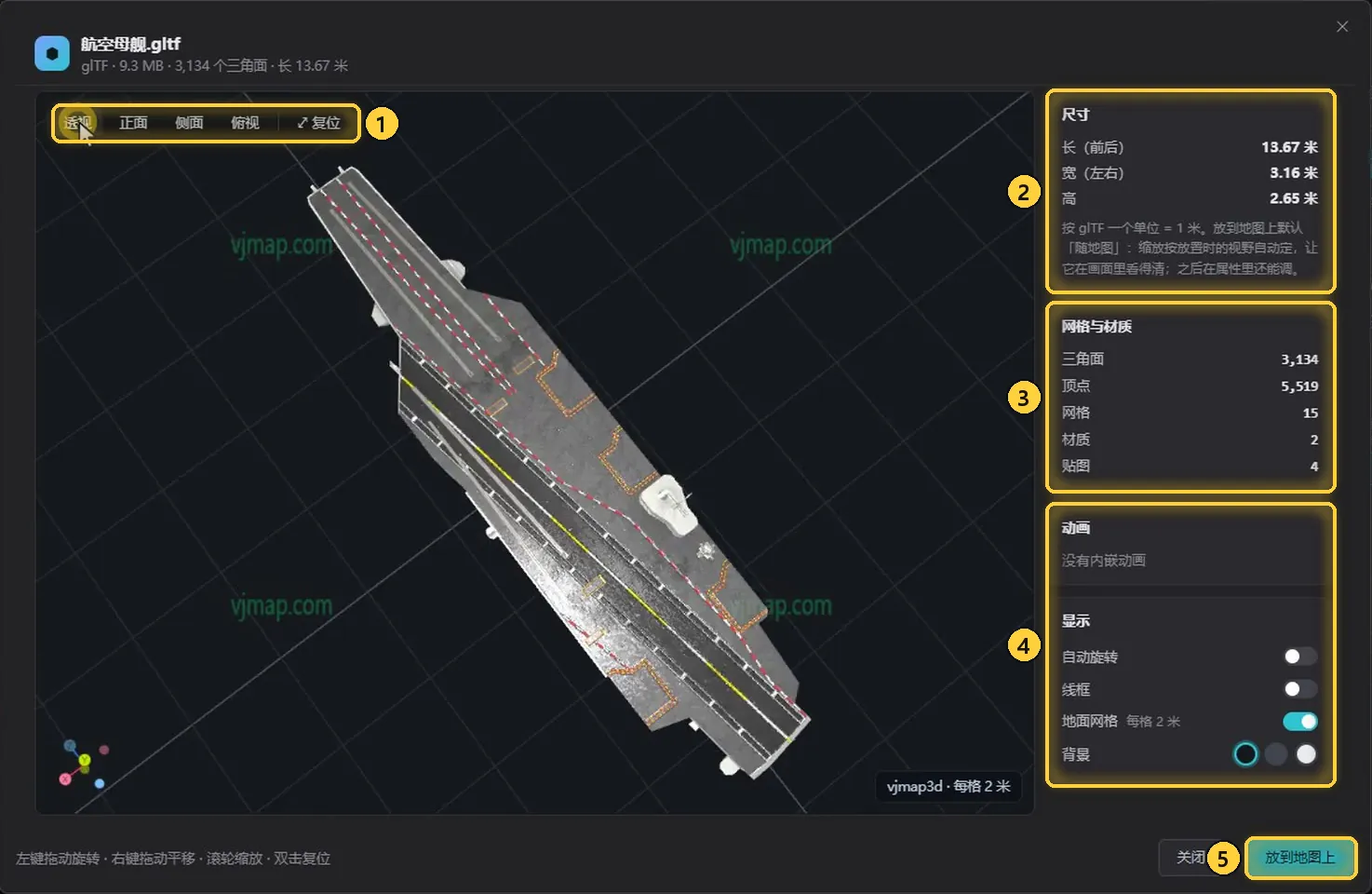Click the 网格与材质 section heading
This screenshot has height=894, width=1372.
click(1096, 327)
